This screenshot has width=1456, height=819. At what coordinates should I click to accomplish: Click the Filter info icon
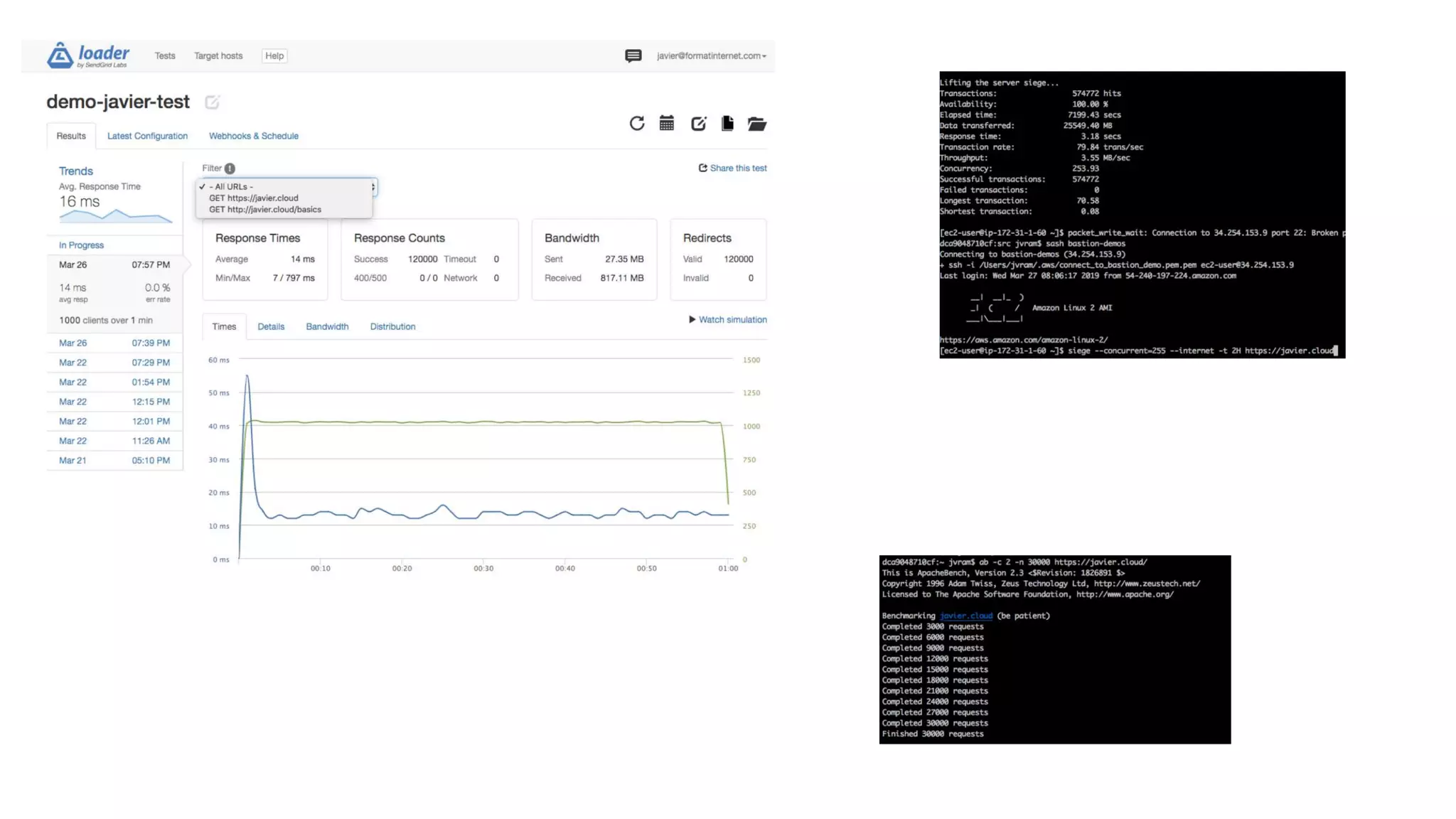(230, 168)
